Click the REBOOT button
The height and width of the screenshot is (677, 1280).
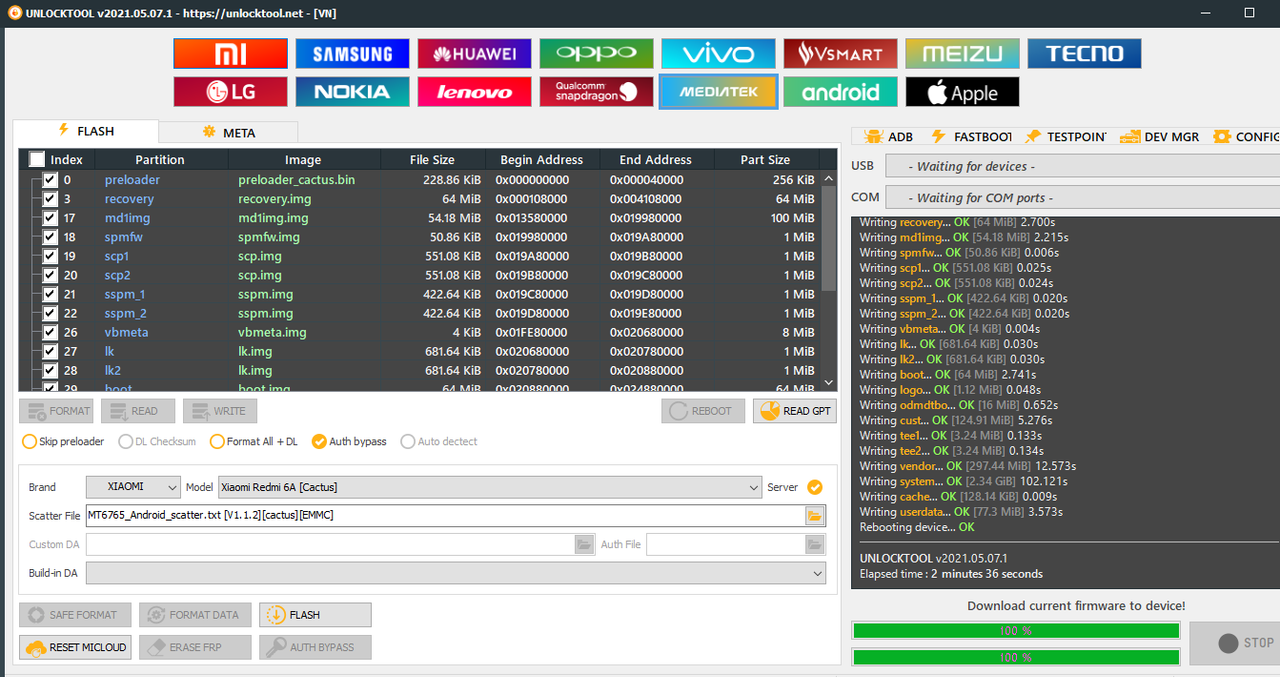click(x=703, y=411)
